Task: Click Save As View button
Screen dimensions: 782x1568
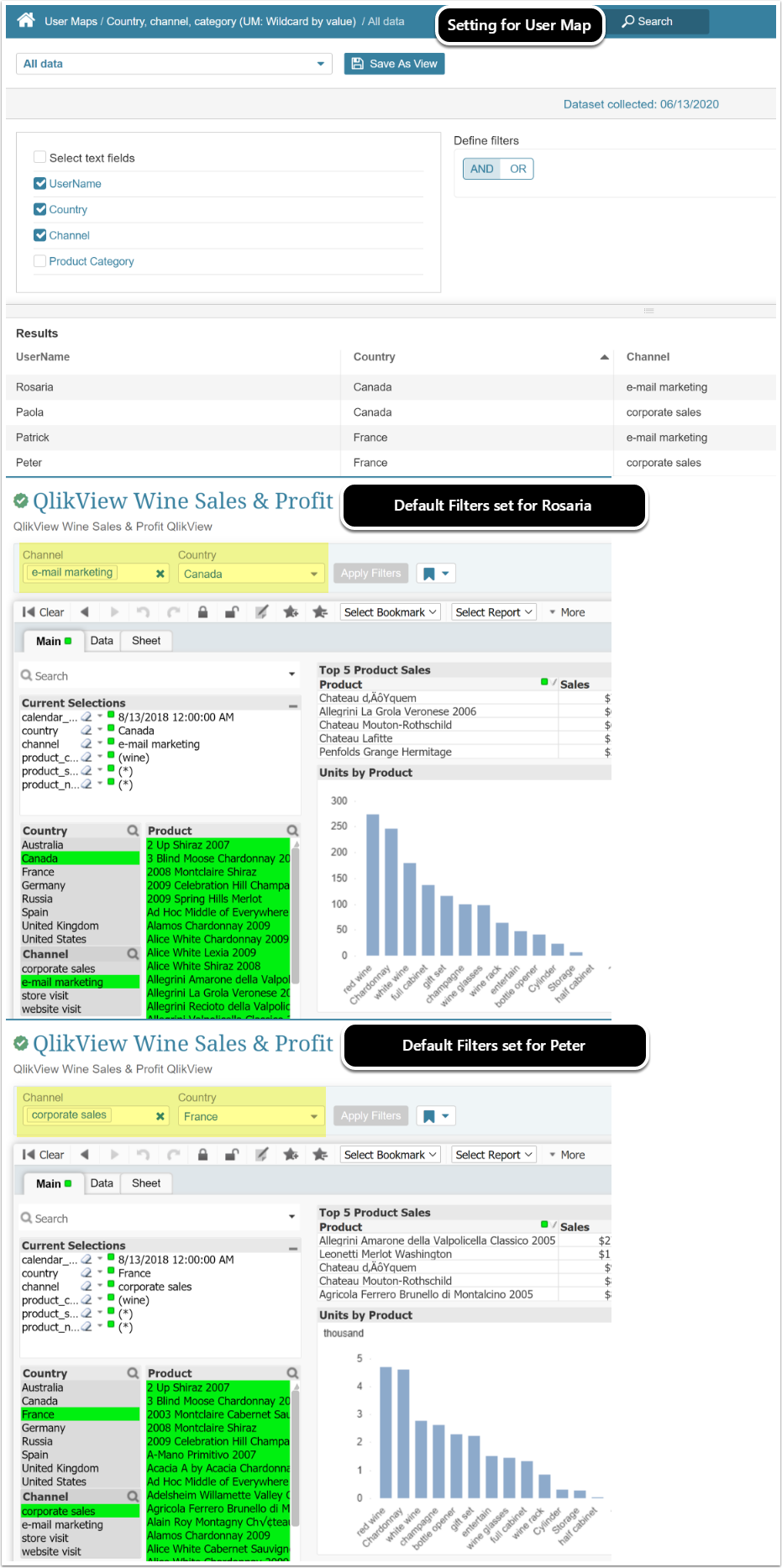Action: tap(394, 64)
